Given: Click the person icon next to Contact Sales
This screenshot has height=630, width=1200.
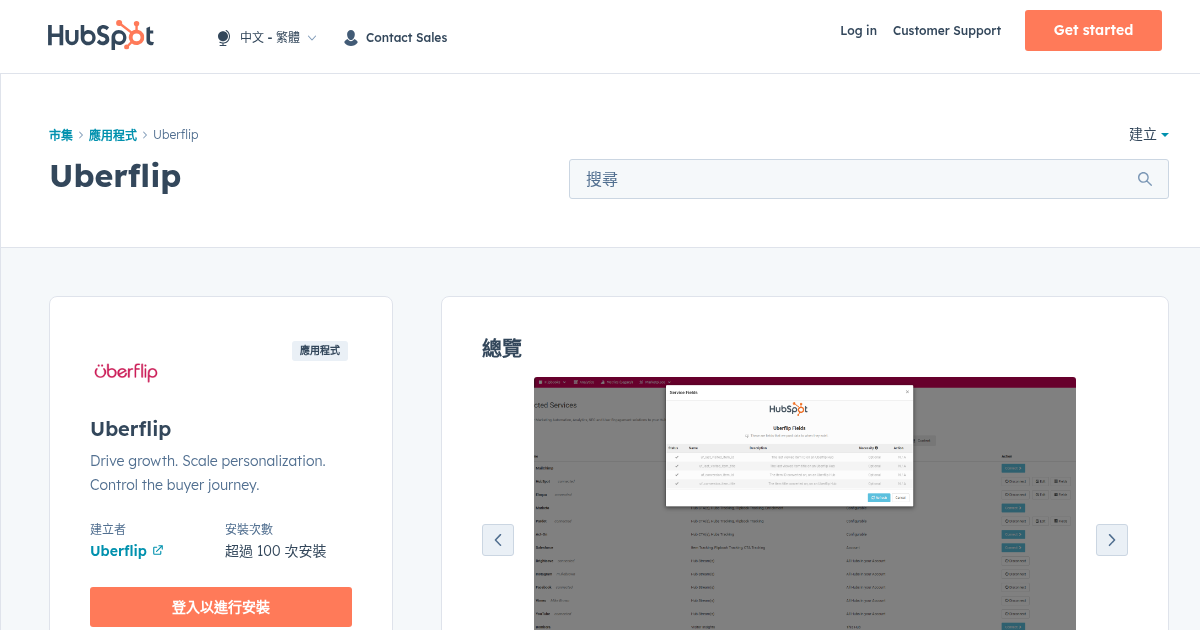Looking at the screenshot, I should (x=350, y=37).
